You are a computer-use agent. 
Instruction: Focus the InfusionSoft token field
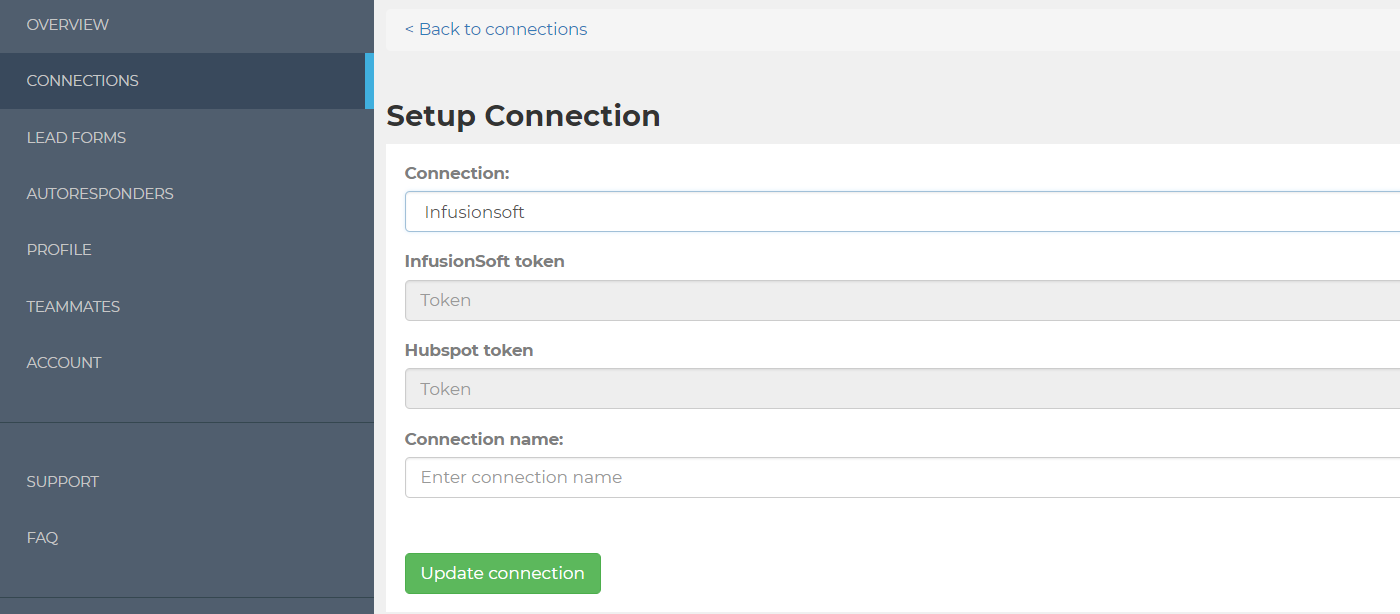pyautogui.click(x=900, y=301)
